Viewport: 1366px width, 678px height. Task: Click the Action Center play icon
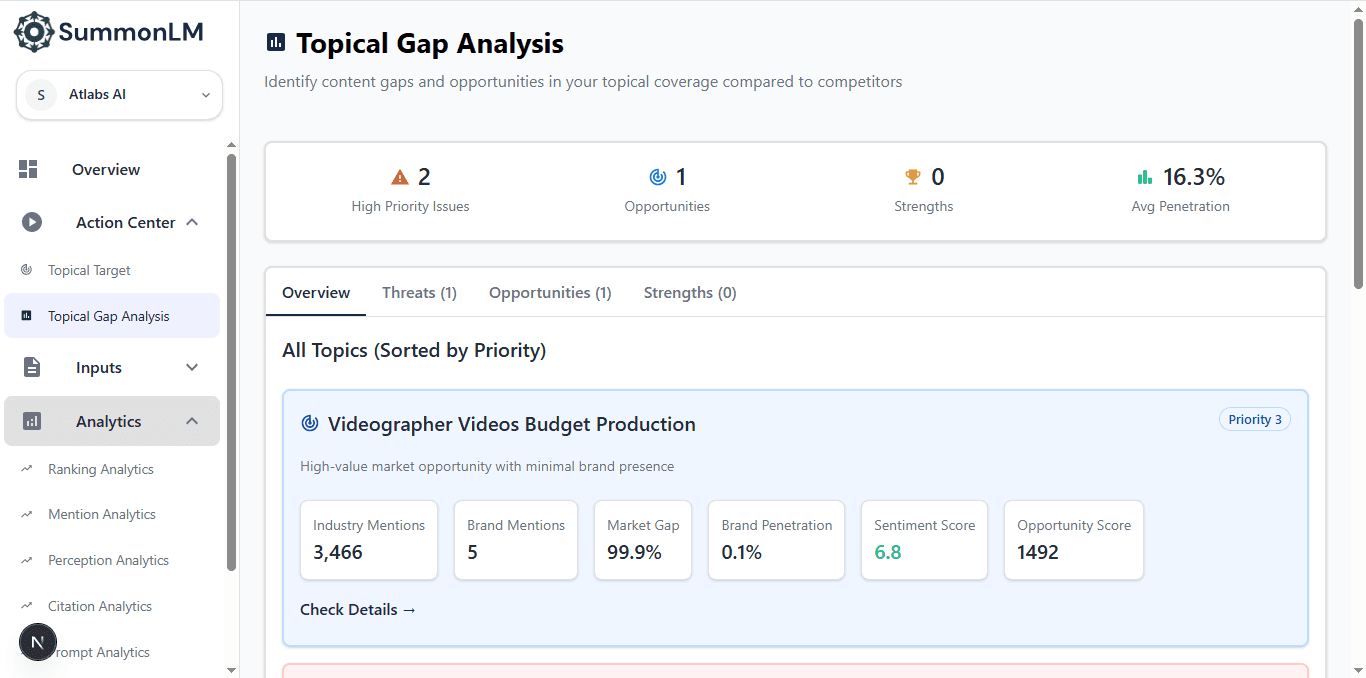click(x=32, y=222)
